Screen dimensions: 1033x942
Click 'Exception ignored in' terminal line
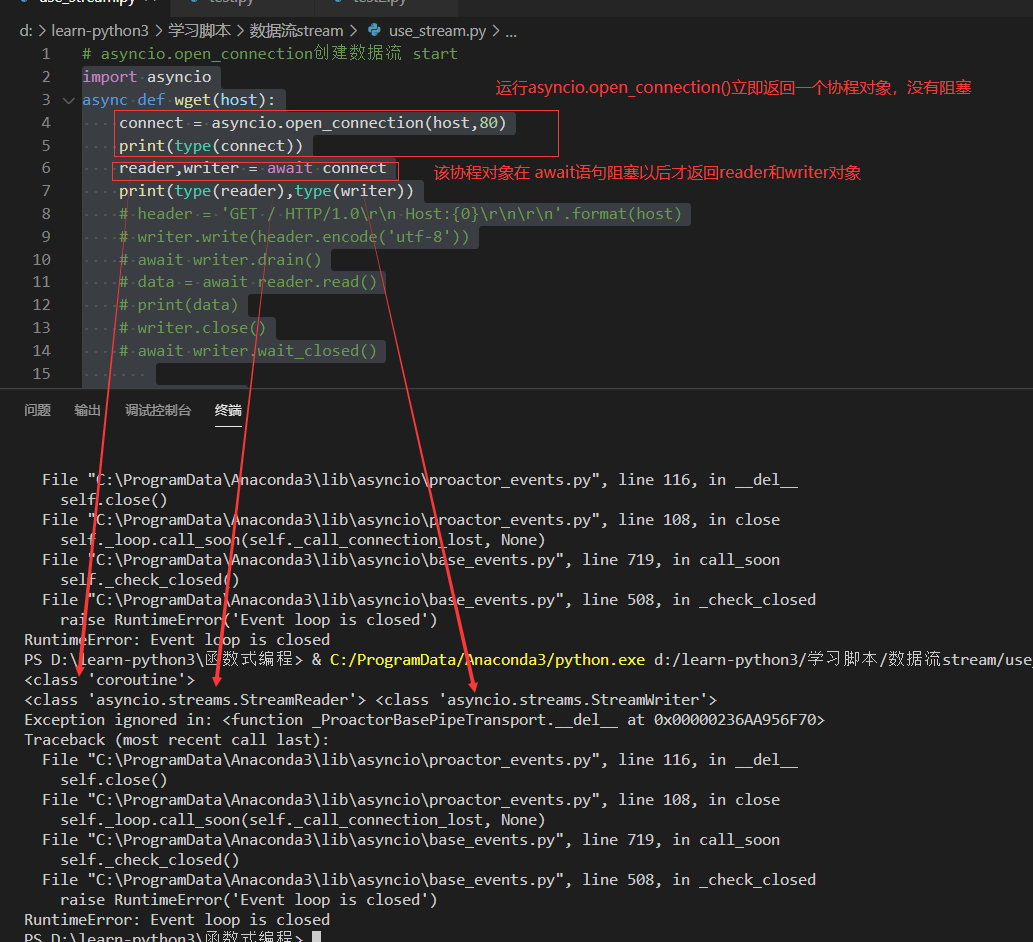pyautogui.click(x=424, y=720)
